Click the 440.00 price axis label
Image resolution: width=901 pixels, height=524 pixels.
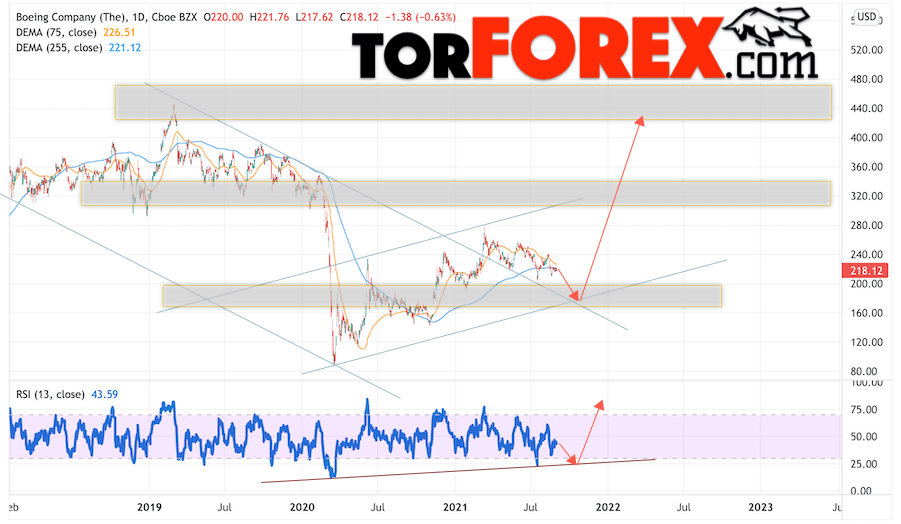867,109
